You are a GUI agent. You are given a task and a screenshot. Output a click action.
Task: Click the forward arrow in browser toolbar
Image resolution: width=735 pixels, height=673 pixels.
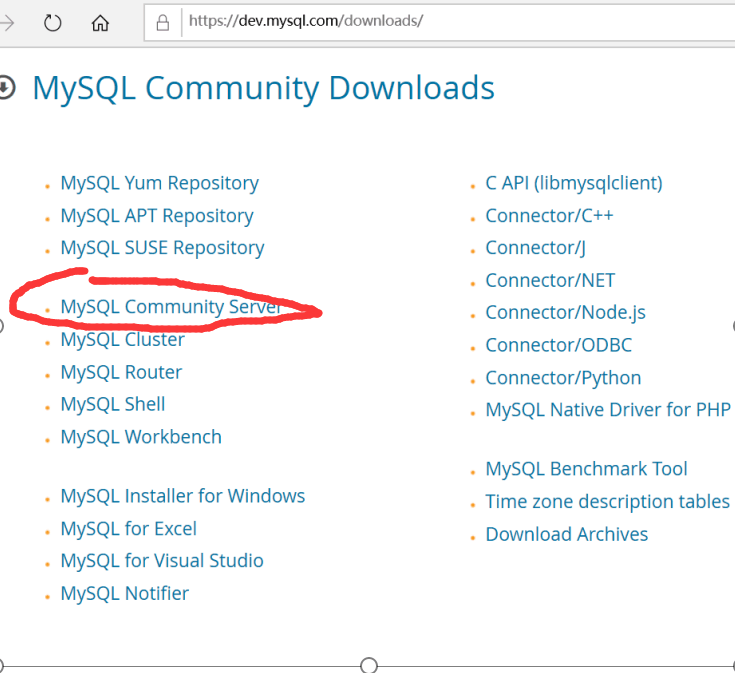7,22
